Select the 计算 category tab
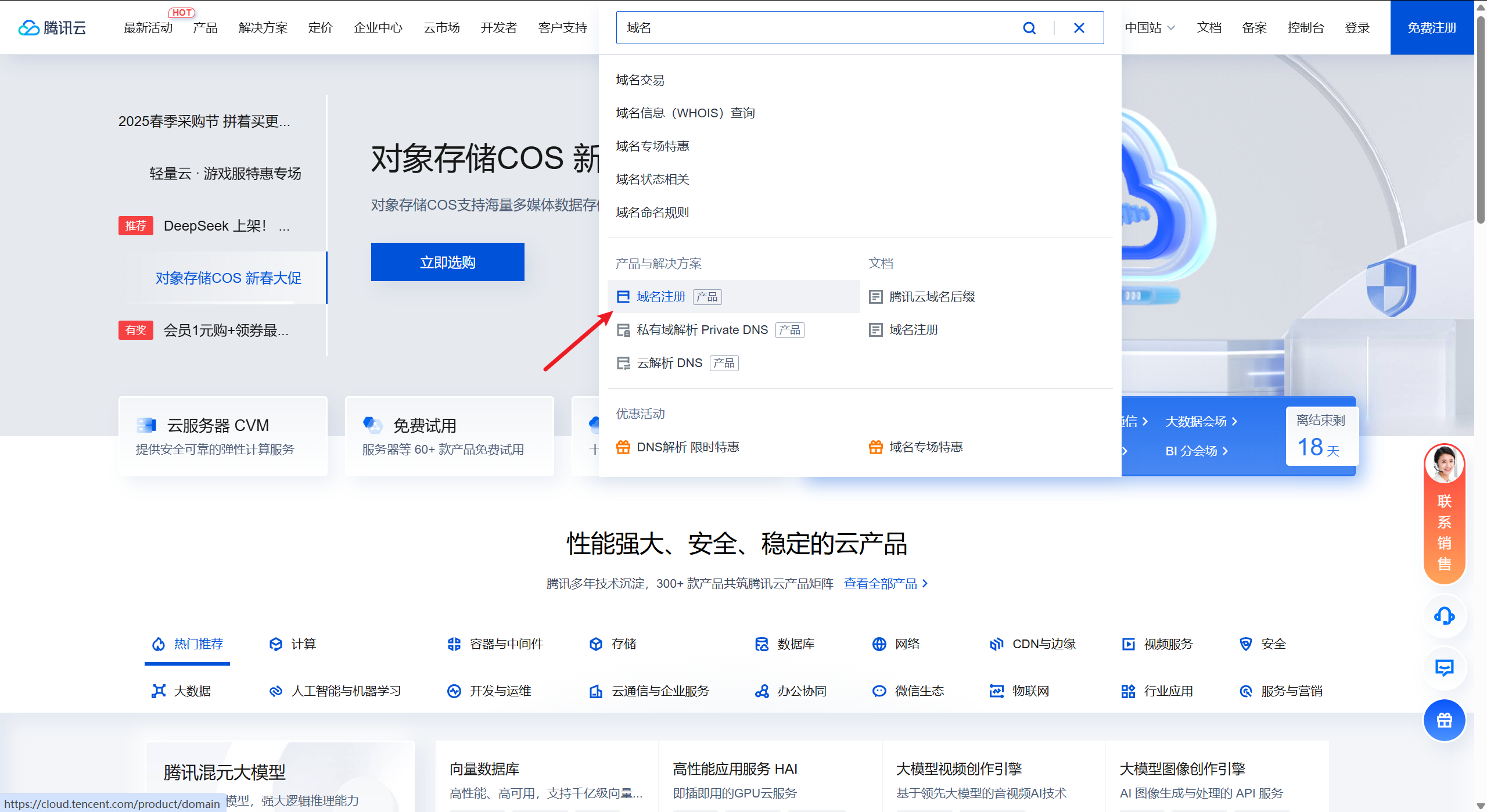 point(293,644)
